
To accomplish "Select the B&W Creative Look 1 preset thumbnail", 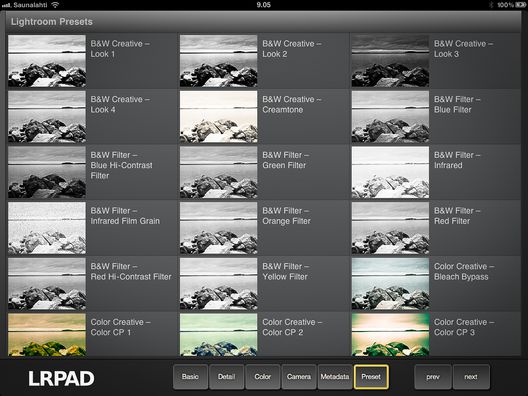I will coord(47,61).
